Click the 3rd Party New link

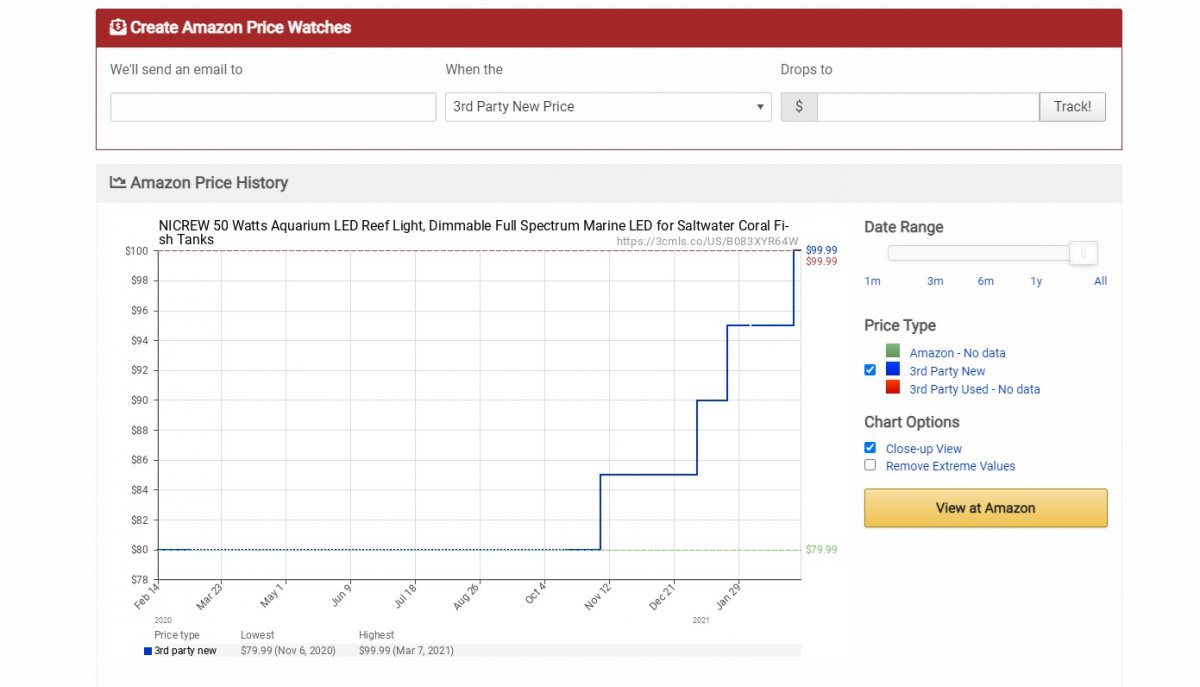click(x=947, y=371)
